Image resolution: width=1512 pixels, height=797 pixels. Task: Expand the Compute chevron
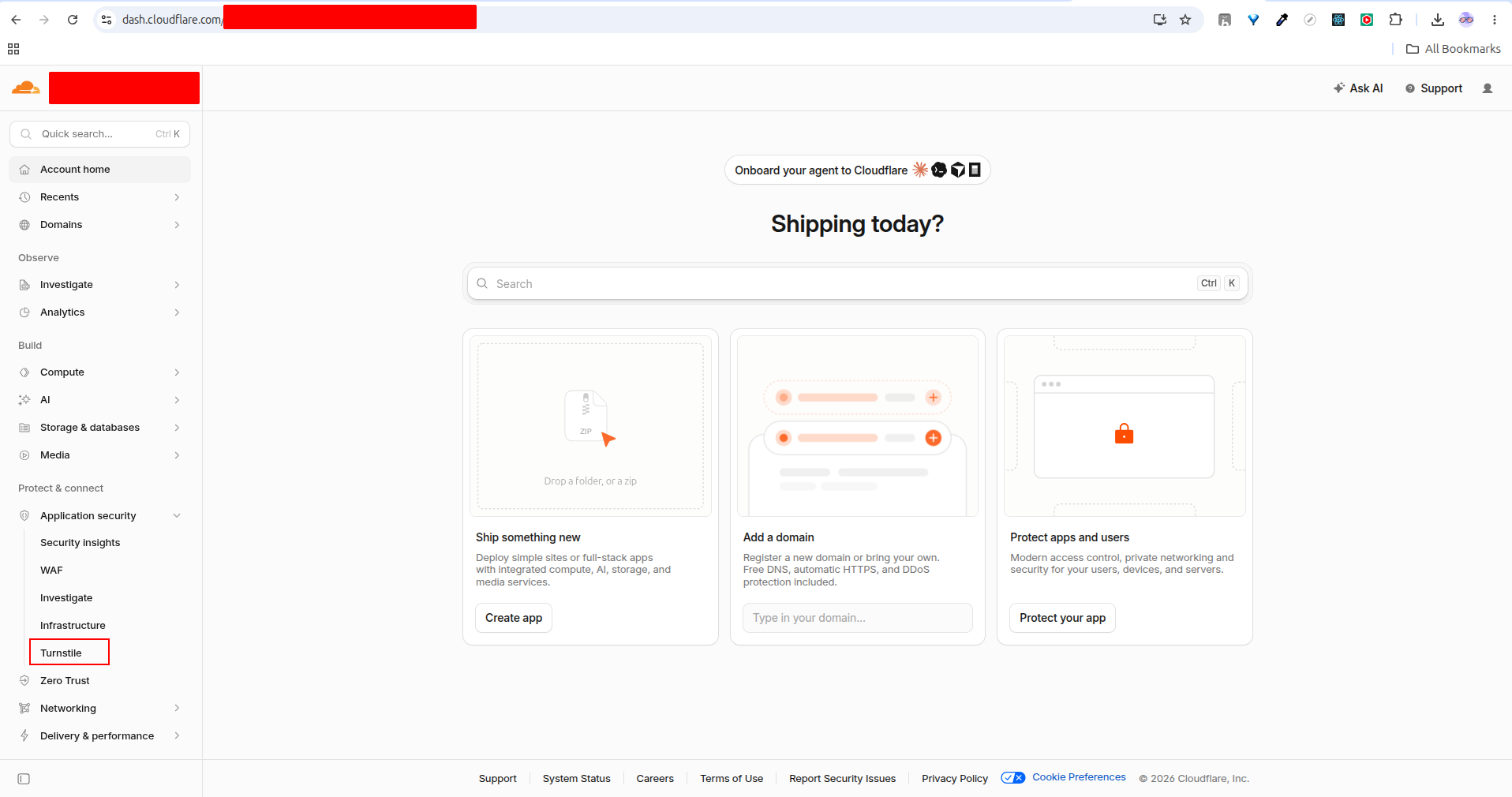(x=177, y=372)
